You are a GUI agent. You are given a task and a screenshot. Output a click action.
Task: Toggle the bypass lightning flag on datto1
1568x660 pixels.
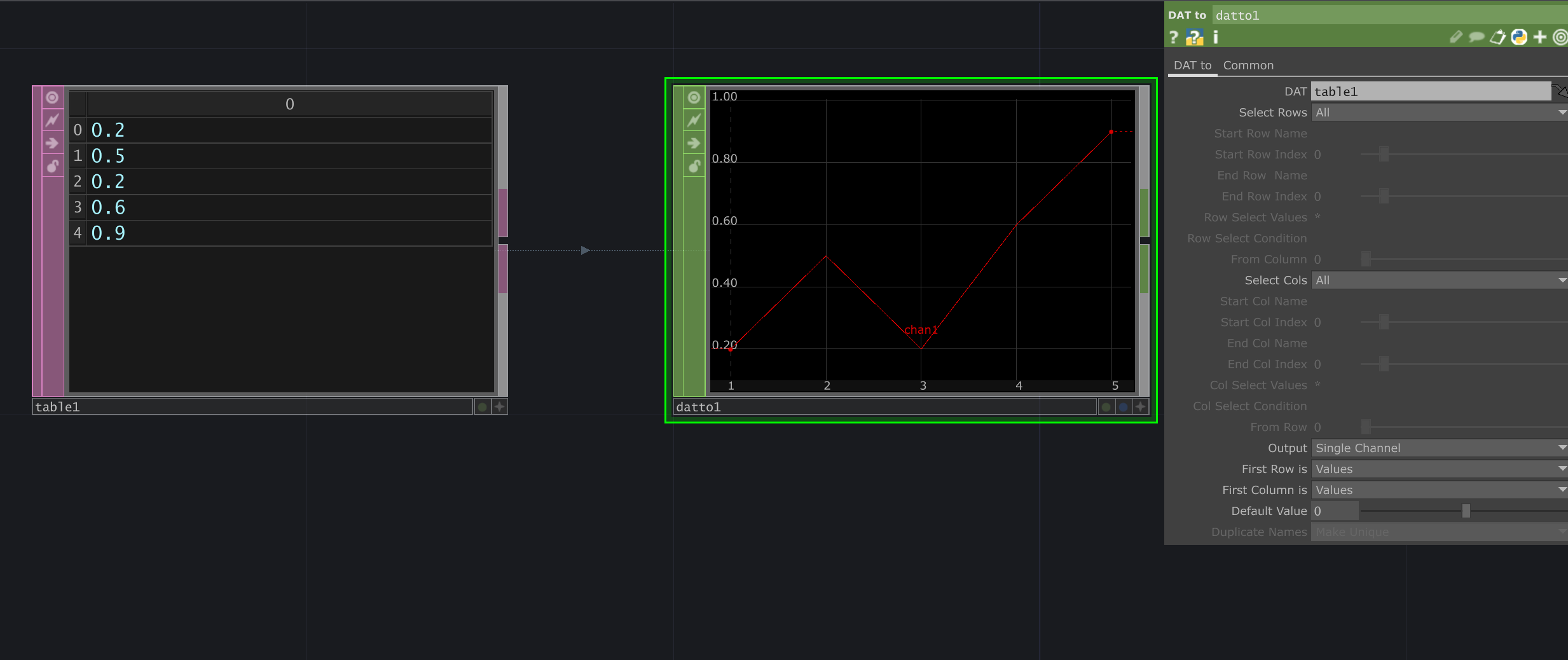[694, 120]
